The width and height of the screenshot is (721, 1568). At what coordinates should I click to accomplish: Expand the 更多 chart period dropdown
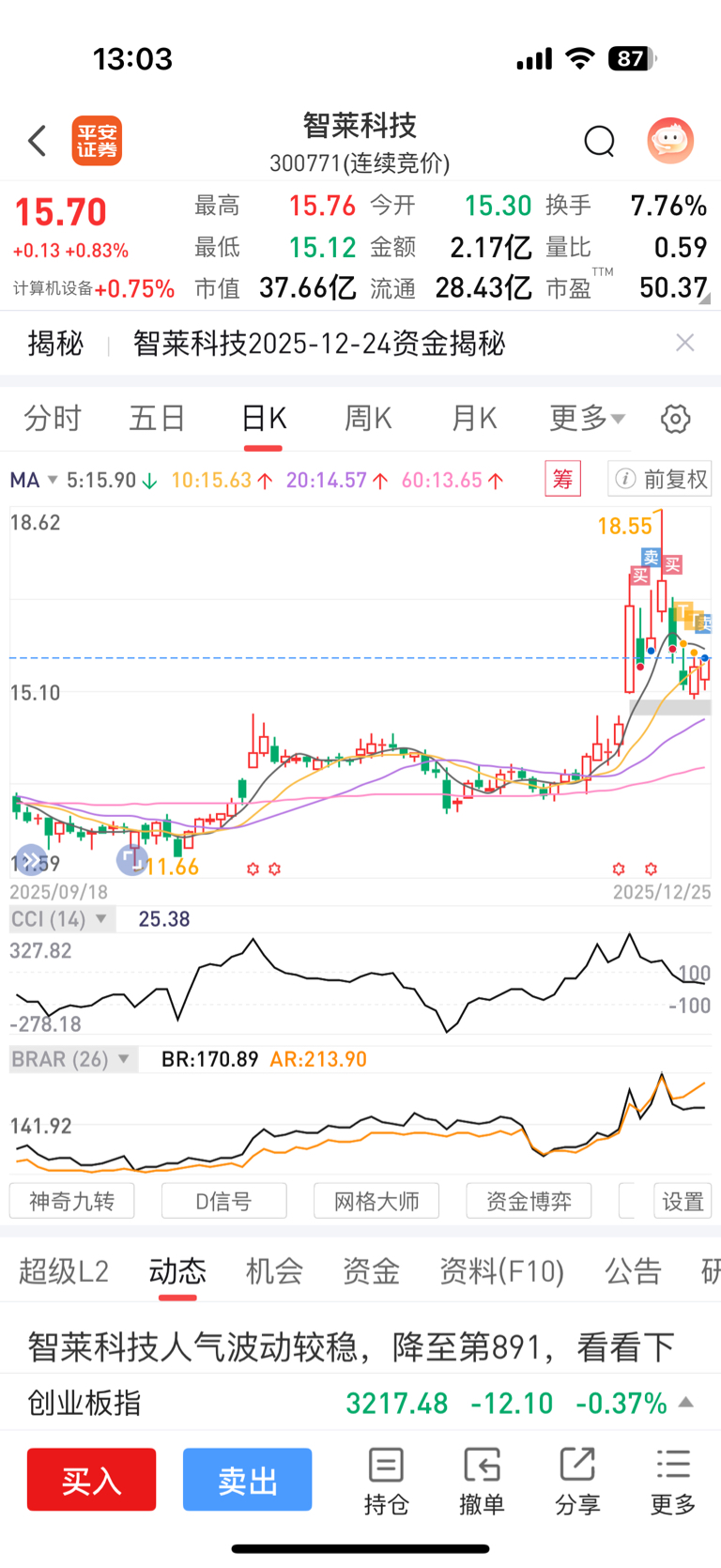click(x=587, y=418)
